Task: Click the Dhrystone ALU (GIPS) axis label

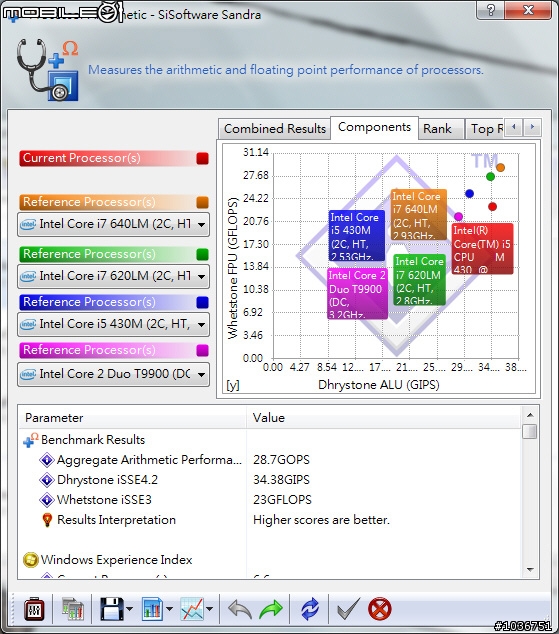Action: click(379, 385)
